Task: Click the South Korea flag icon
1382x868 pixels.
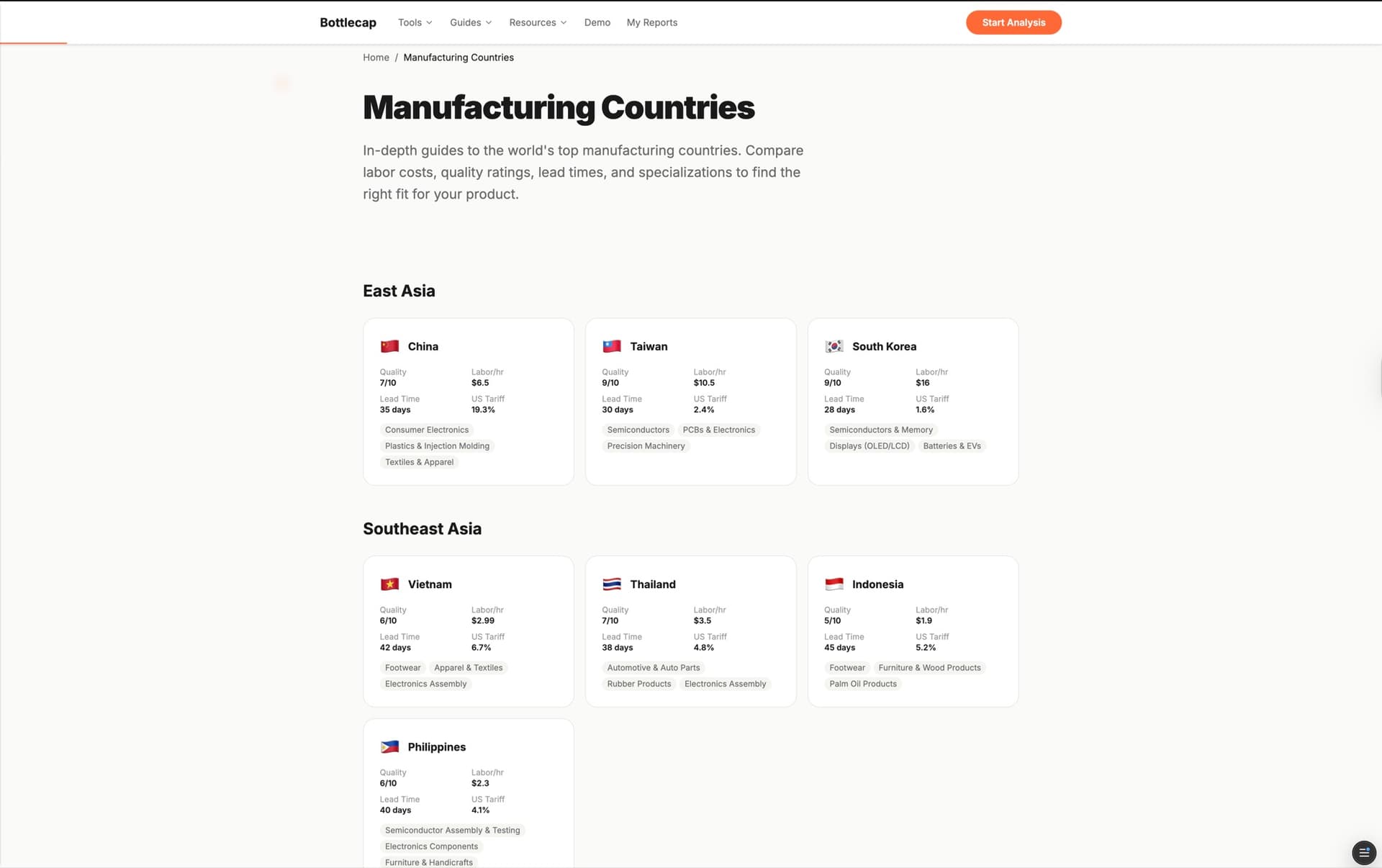Action: click(834, 346)
